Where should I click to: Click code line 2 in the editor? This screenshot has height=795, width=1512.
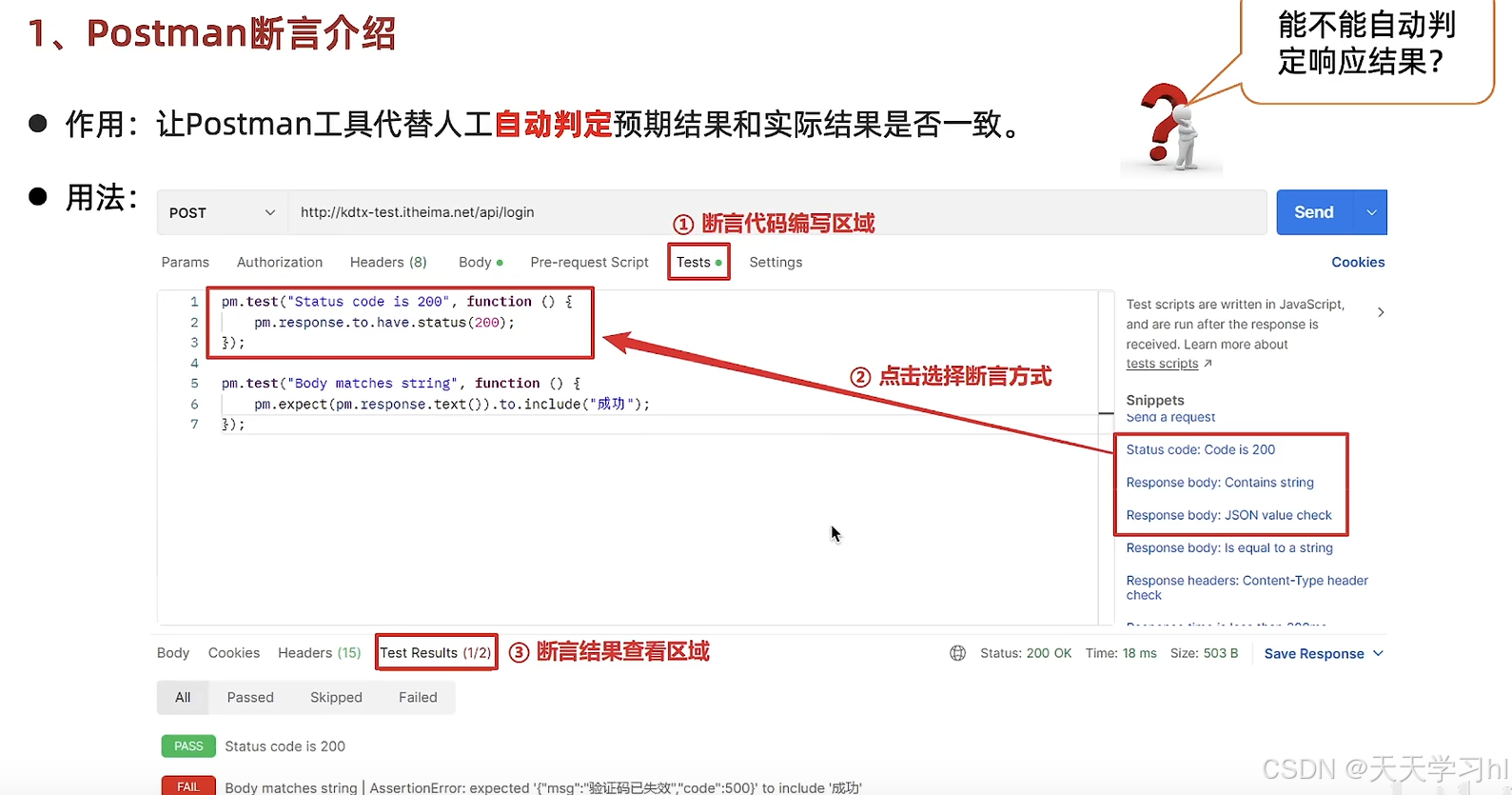tap(384, 323)
